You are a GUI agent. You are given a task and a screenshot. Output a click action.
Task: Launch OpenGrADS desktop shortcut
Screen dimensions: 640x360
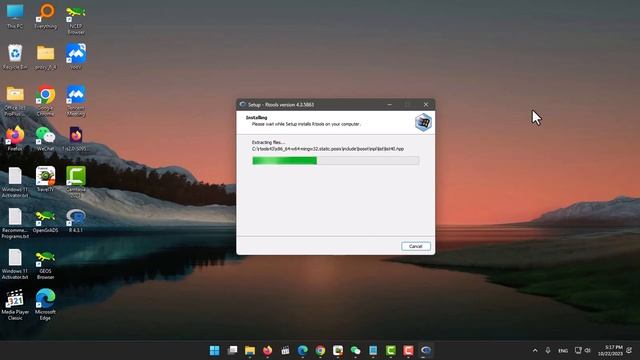(45, 220)
